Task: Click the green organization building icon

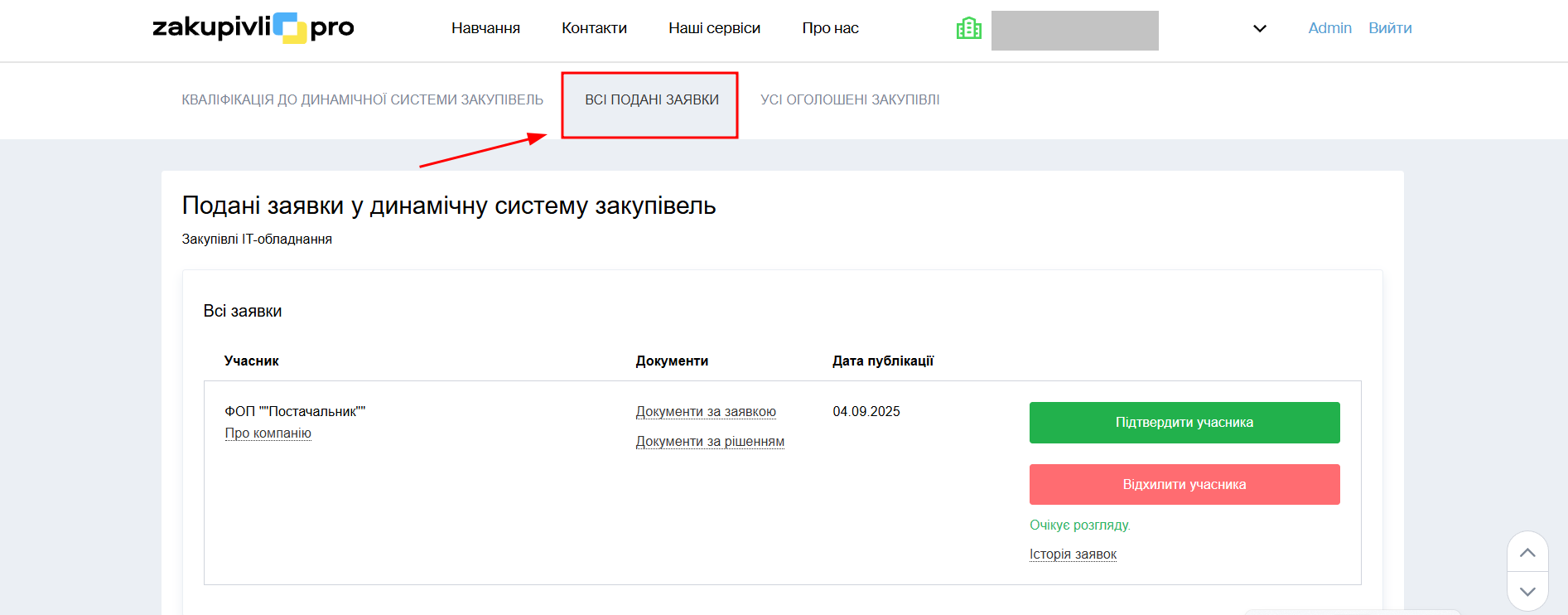Action: click(968, 29)
